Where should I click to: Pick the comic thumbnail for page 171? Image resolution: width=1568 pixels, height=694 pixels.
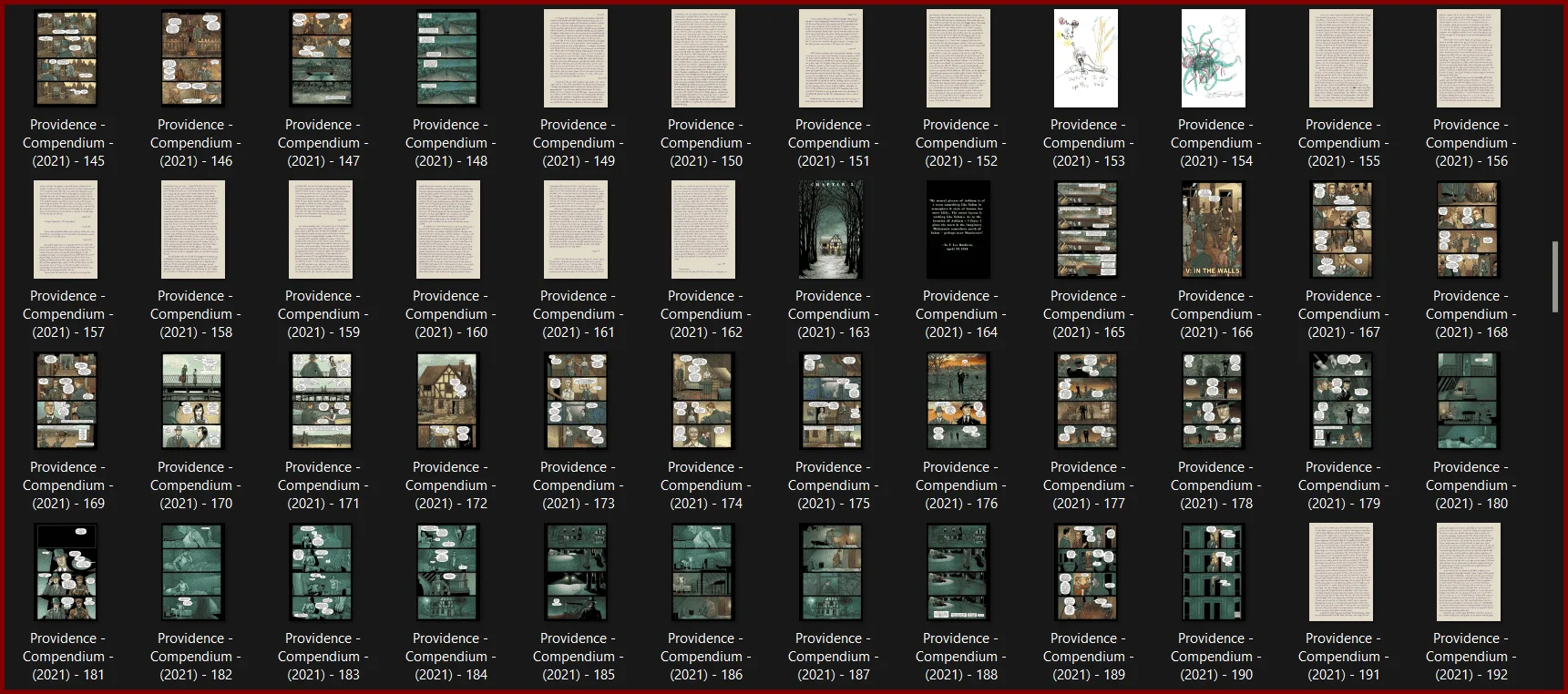(x=321, y=401)
